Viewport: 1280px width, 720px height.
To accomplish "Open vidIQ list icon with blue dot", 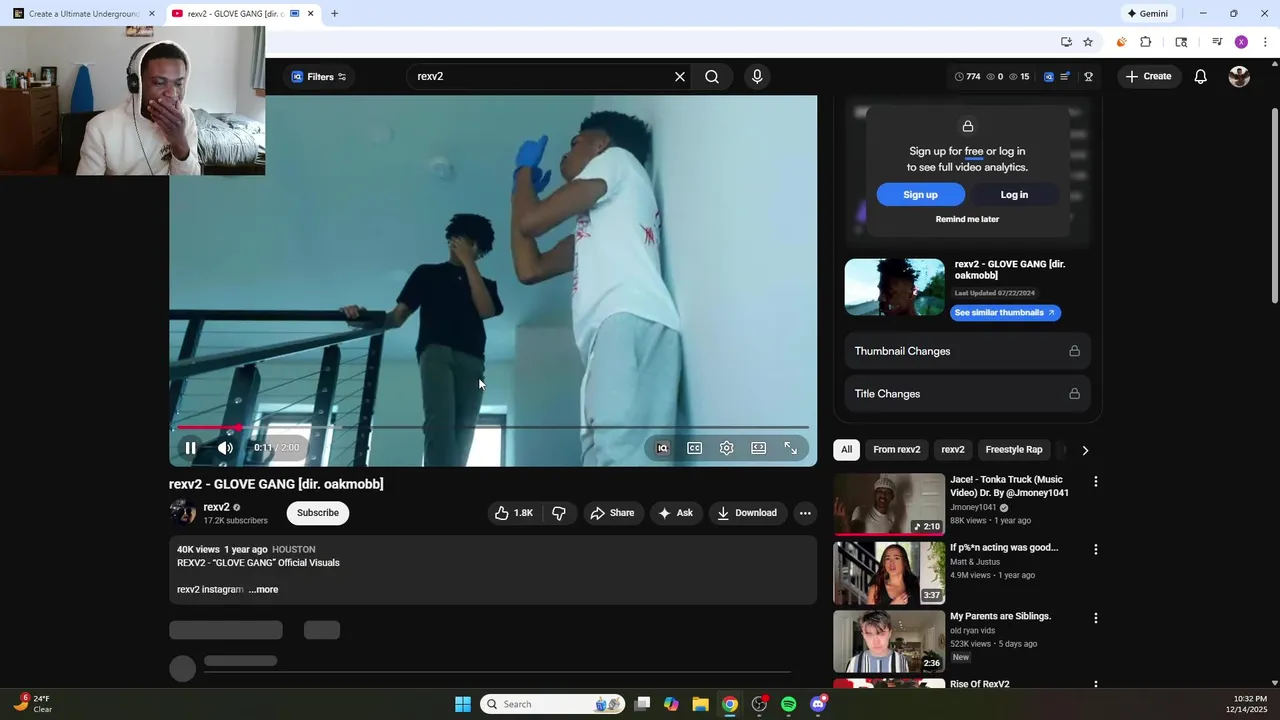I will click(x=1065, y=77).
